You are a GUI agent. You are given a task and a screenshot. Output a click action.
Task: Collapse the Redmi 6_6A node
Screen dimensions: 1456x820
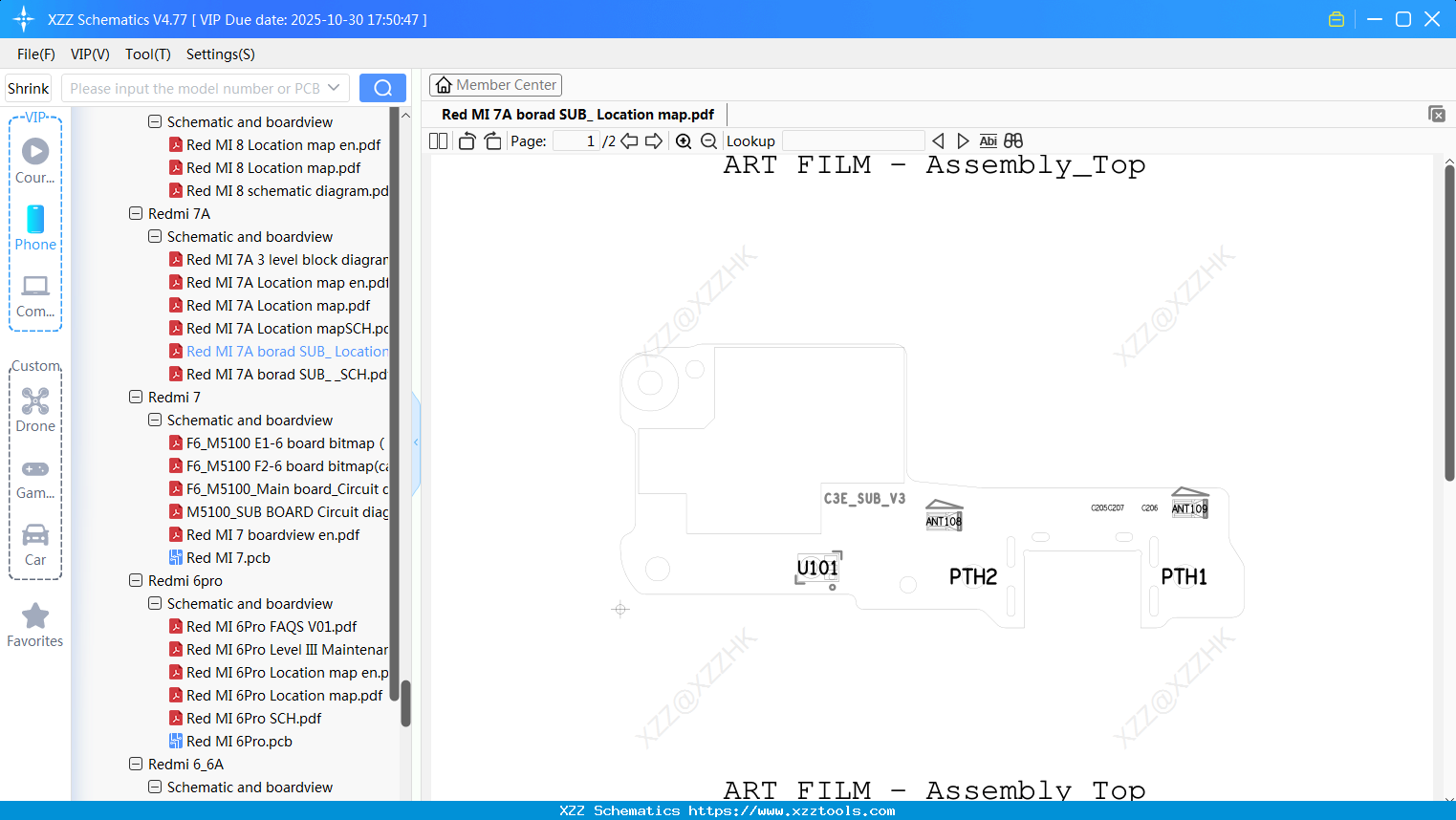[136, 765]
